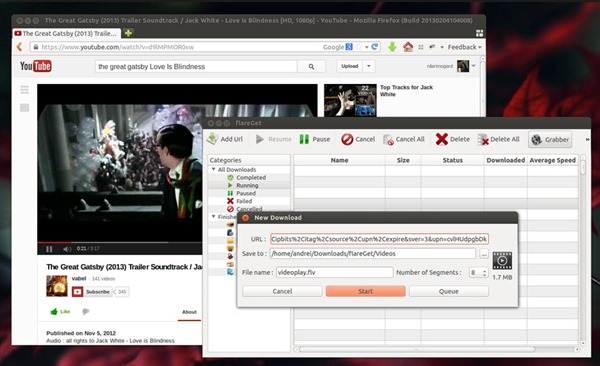Bookmark page with star icon in Firefox

359,47
